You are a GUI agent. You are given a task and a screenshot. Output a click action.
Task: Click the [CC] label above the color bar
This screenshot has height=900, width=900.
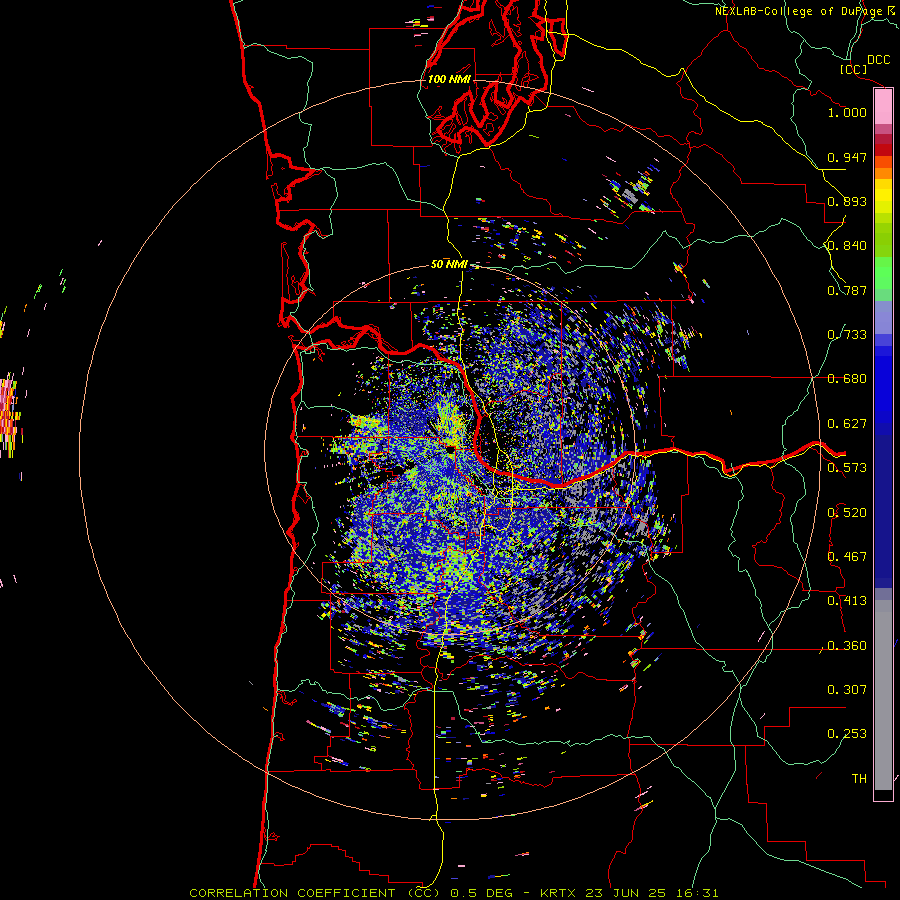(854, 69)
